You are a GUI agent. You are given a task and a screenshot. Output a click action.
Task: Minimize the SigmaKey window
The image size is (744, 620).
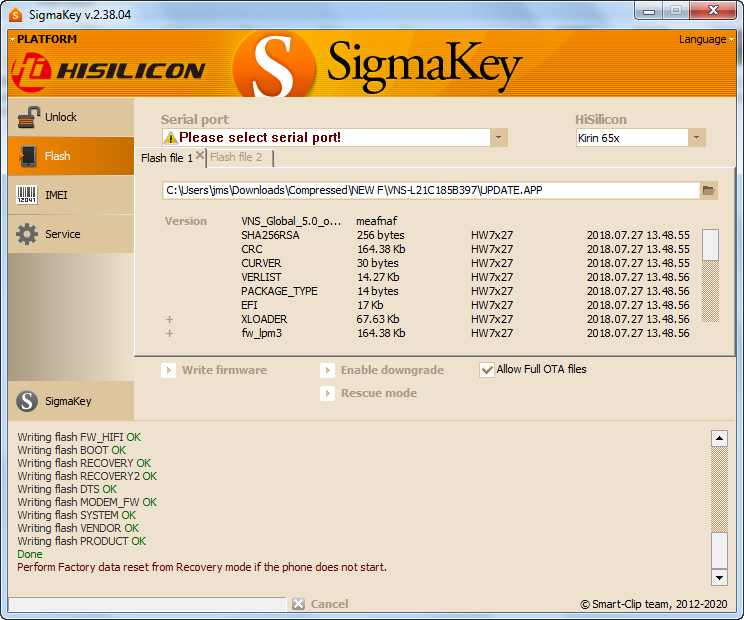pyautogui.click(x=650, y=11)
